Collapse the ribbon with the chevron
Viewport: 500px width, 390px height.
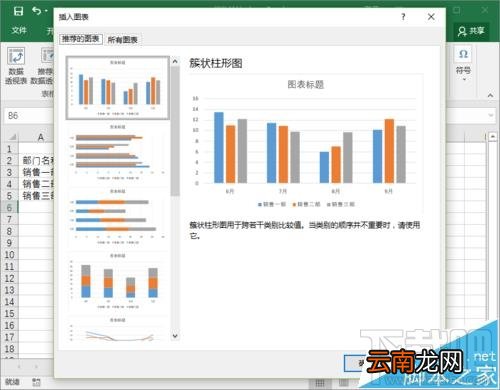[x=490, y=95]
